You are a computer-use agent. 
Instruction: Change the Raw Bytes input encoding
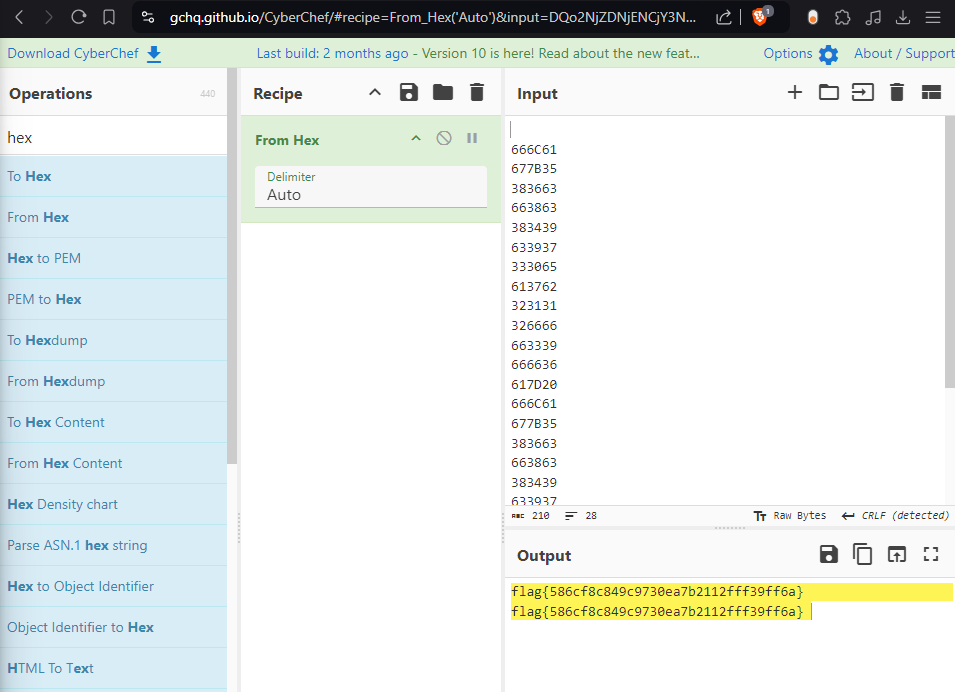coord(790,516)
